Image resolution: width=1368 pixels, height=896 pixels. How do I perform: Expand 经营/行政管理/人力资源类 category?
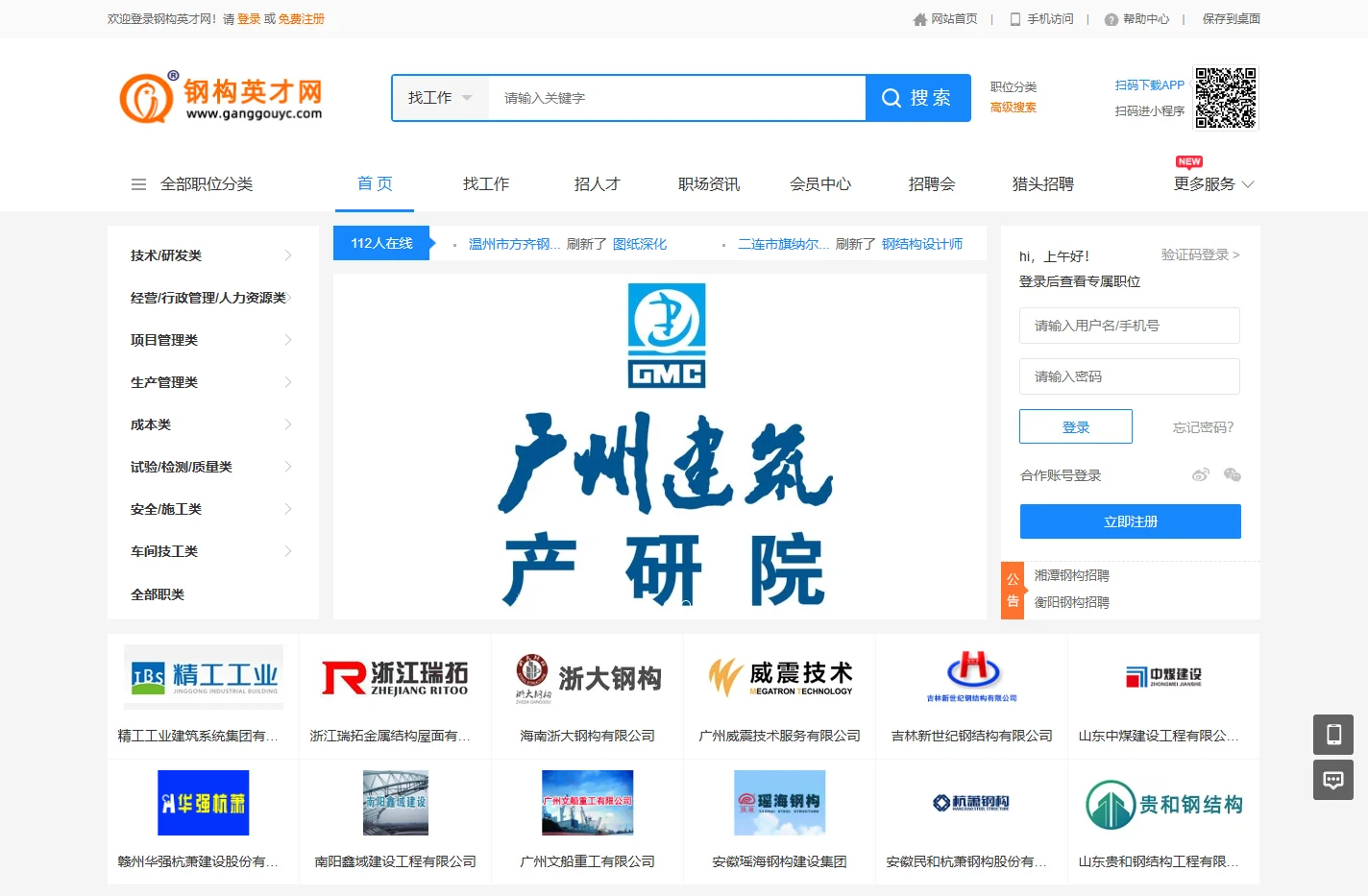coord(211,298)
